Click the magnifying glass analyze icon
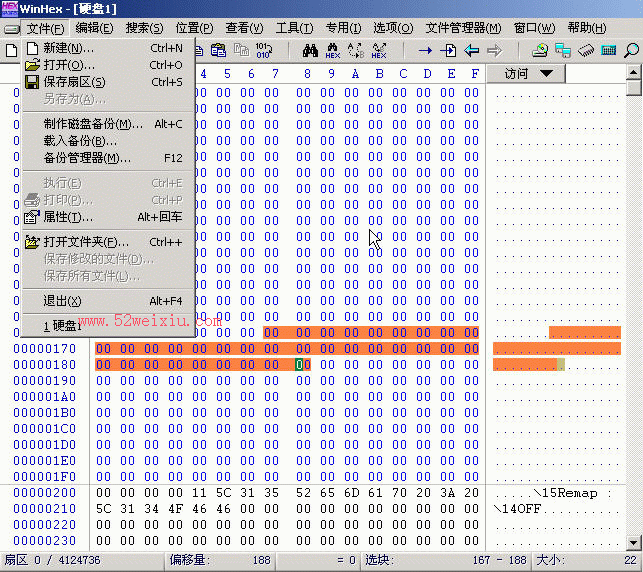This screenshot has width=643, height=572. click(x=631, y=50)
